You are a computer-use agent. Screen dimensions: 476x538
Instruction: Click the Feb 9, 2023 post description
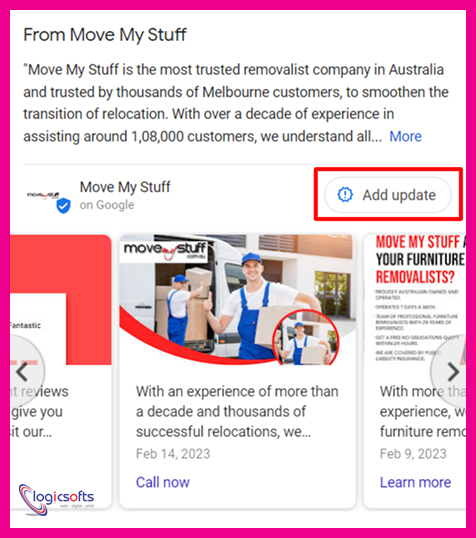pyautogui.click(x=423, y=411)
